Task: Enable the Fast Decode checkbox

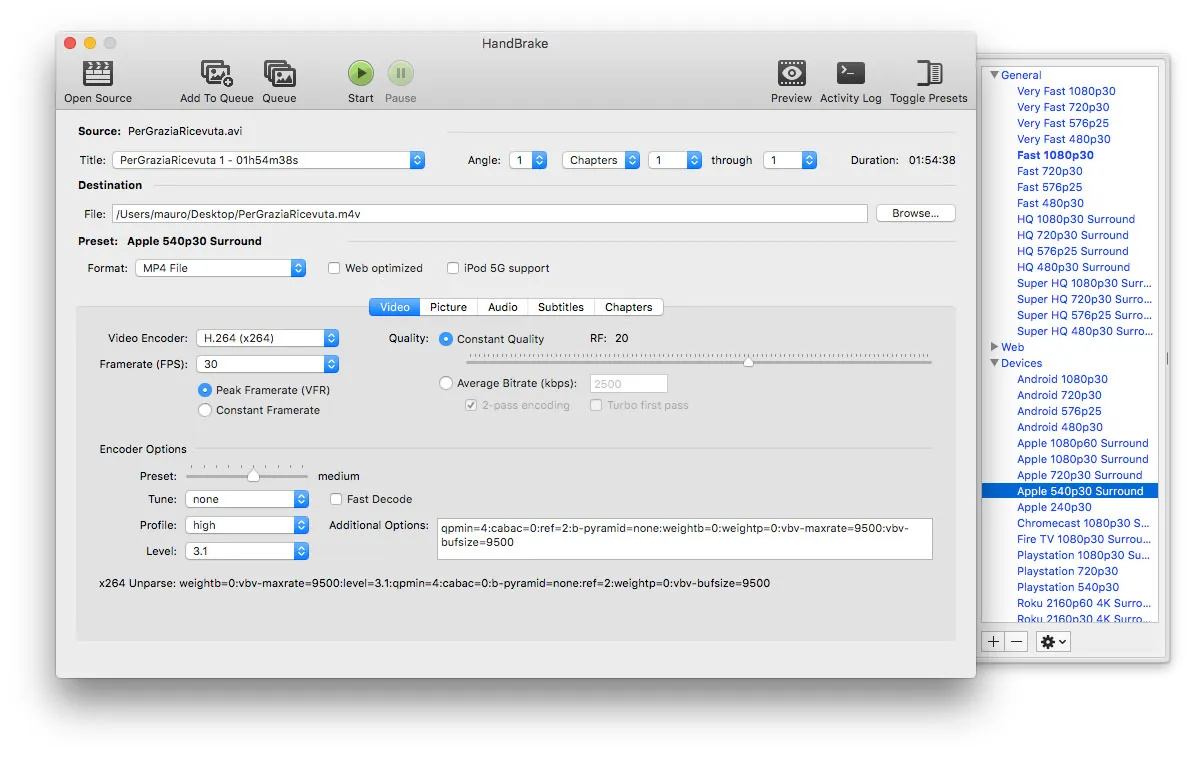Action: coord(335,499)
